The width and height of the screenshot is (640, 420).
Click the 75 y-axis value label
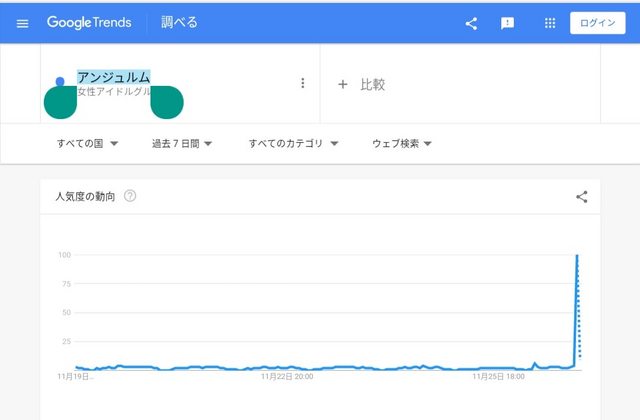(x=67, y=284)
